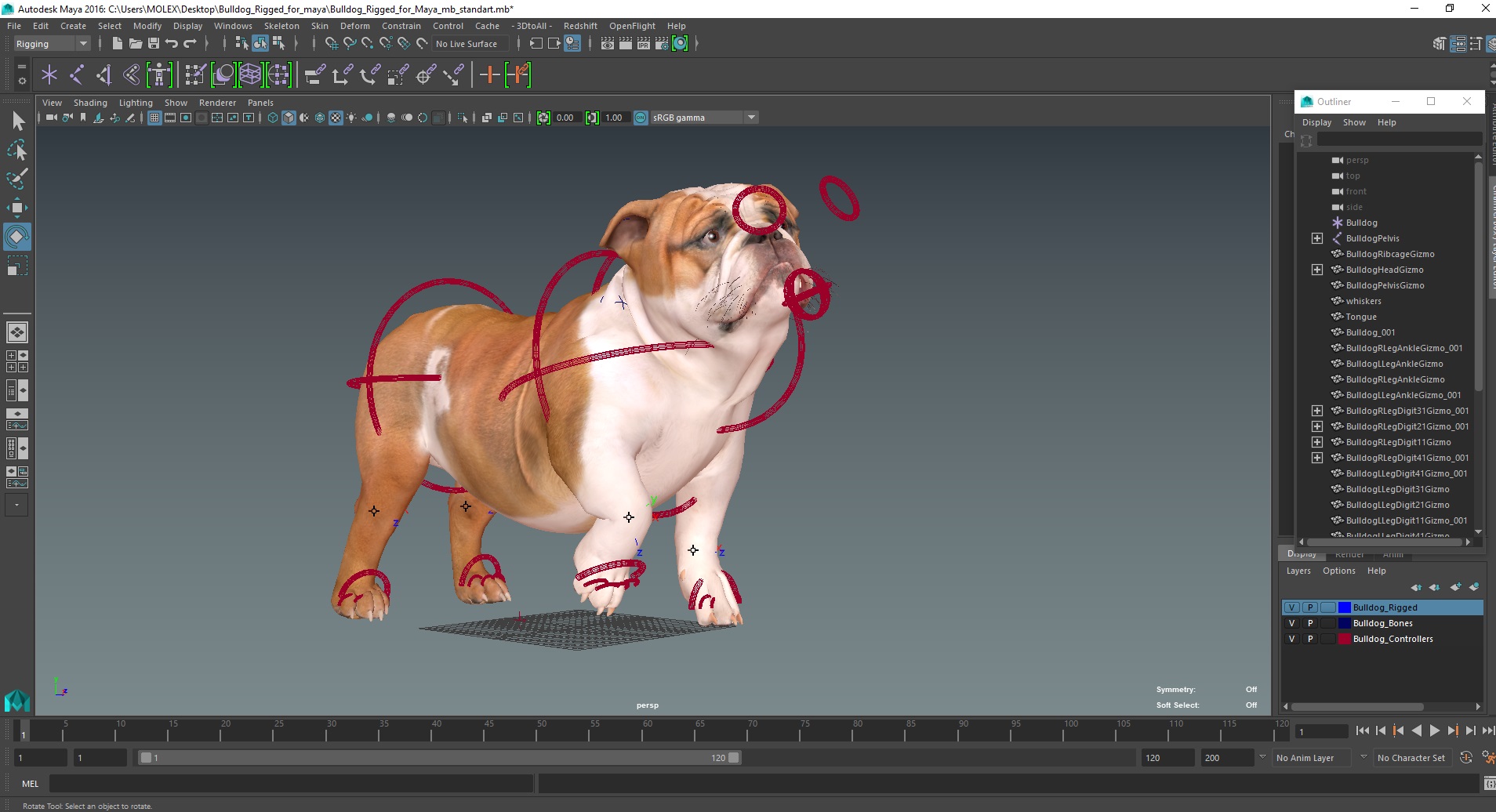Click the IPR render icon
1496x812 pixels.
[644, 44]
